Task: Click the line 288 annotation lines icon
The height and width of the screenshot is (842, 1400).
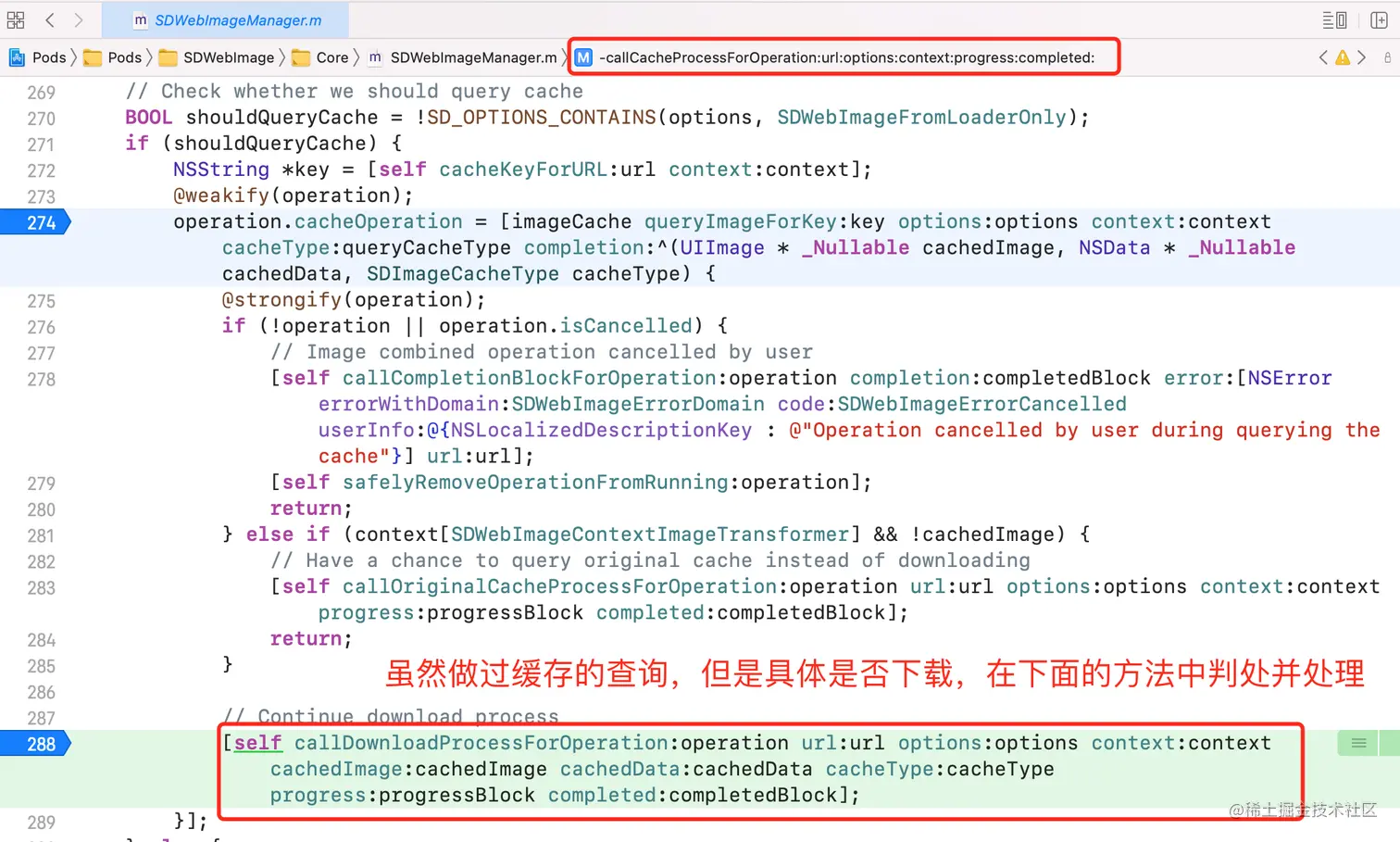Action: click(1358, 743)
